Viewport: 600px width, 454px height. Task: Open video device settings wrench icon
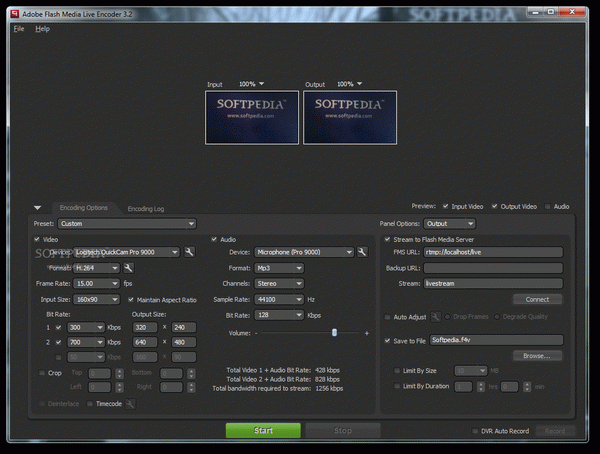click(x=189, y=252)
